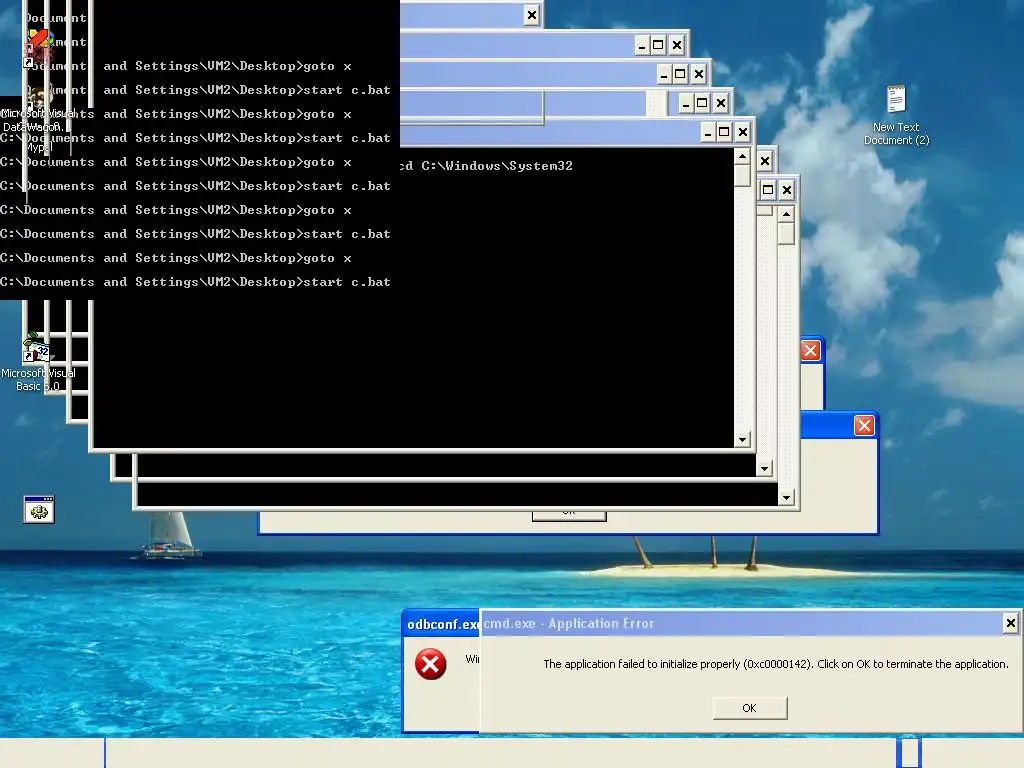Open the Microsoft Visual Basic 6.0 shortcut
The image size is (1024, 768).
pyautogui.click(x=38, y=363)
